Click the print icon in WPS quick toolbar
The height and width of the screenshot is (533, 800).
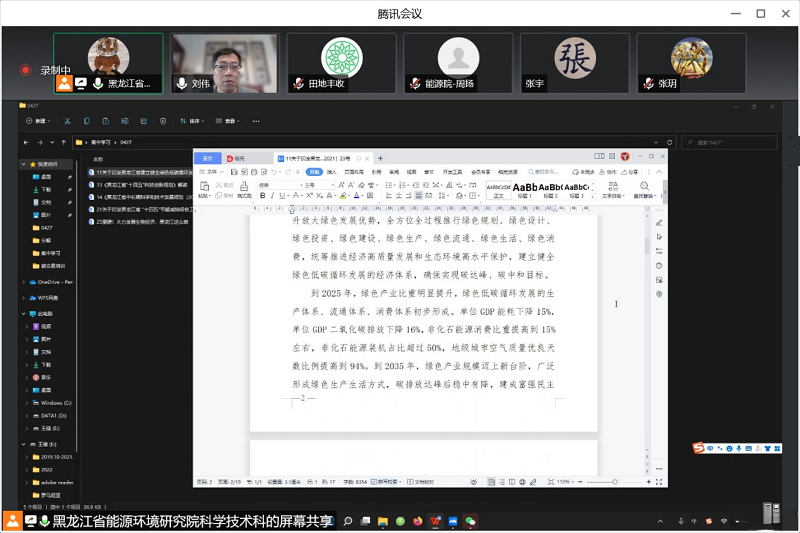[x=254, y=172]
